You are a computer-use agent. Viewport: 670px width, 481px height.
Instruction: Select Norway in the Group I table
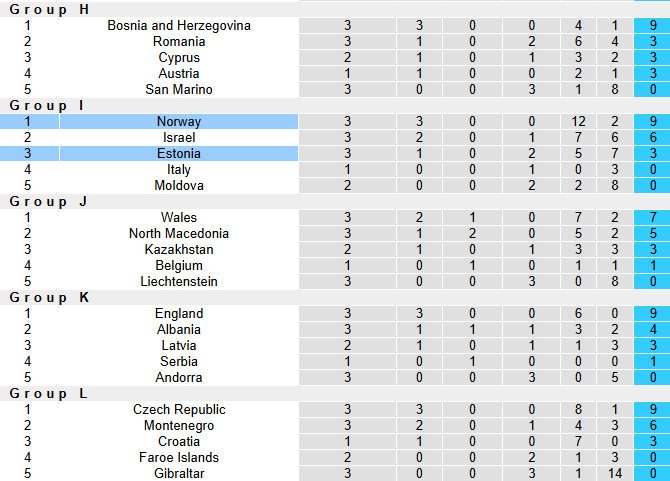[x=179, y=122]
